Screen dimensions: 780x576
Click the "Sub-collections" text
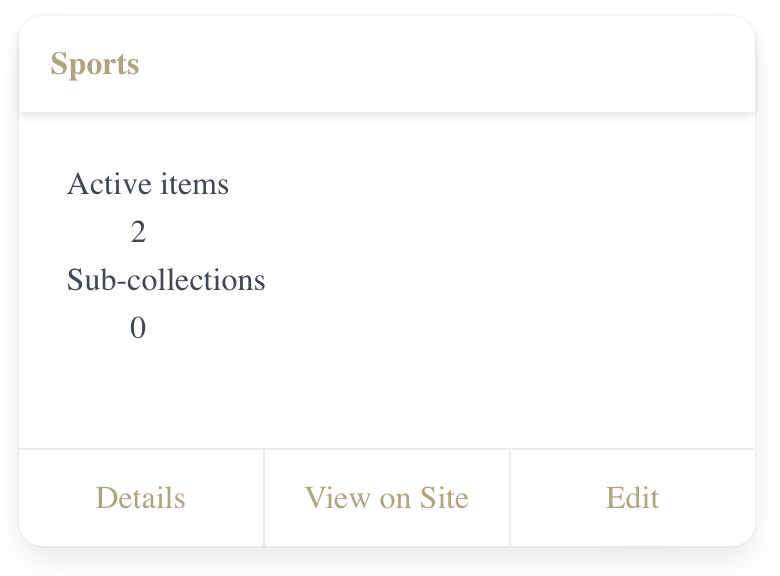coord(166,280)
